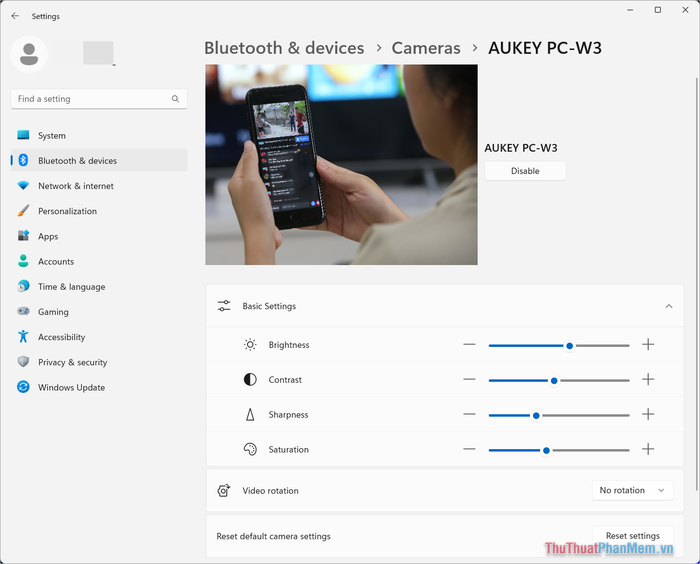Disable the AUKEY PC-W3 camera

[x=525, y=171]
